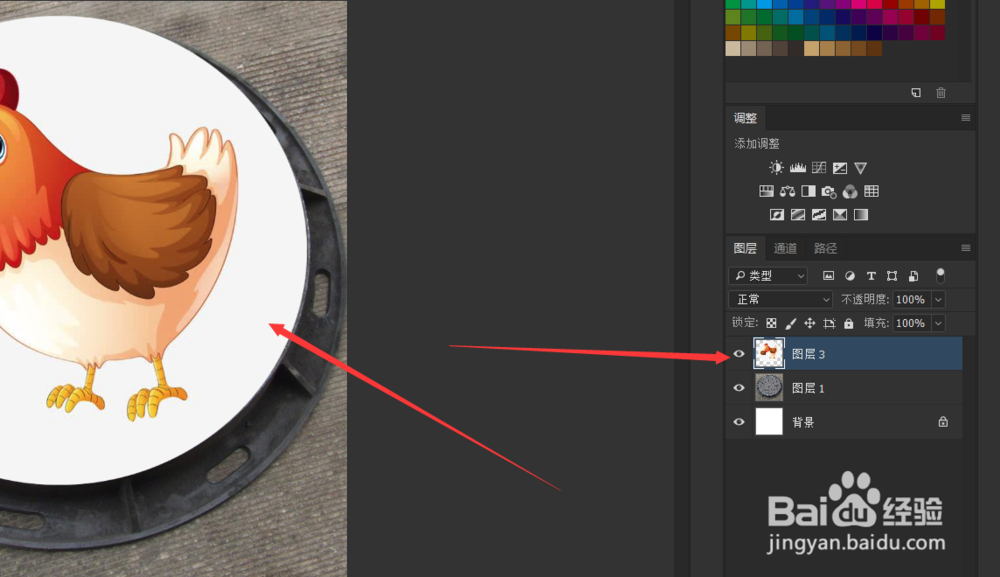Lock image pixels (brush icon)
The image size is (1000, 577).
pos(790,323)
